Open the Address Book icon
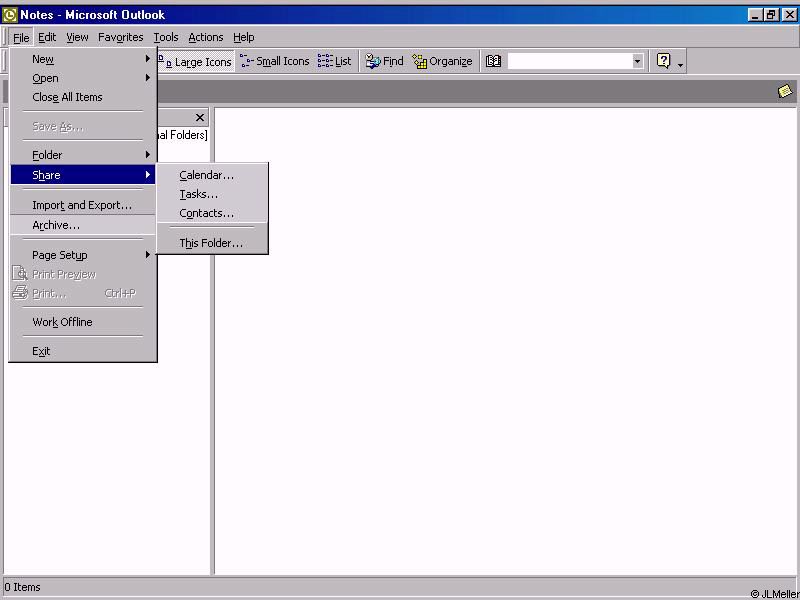The width and height of the screenshot is (800, 600). pos(493,62)
